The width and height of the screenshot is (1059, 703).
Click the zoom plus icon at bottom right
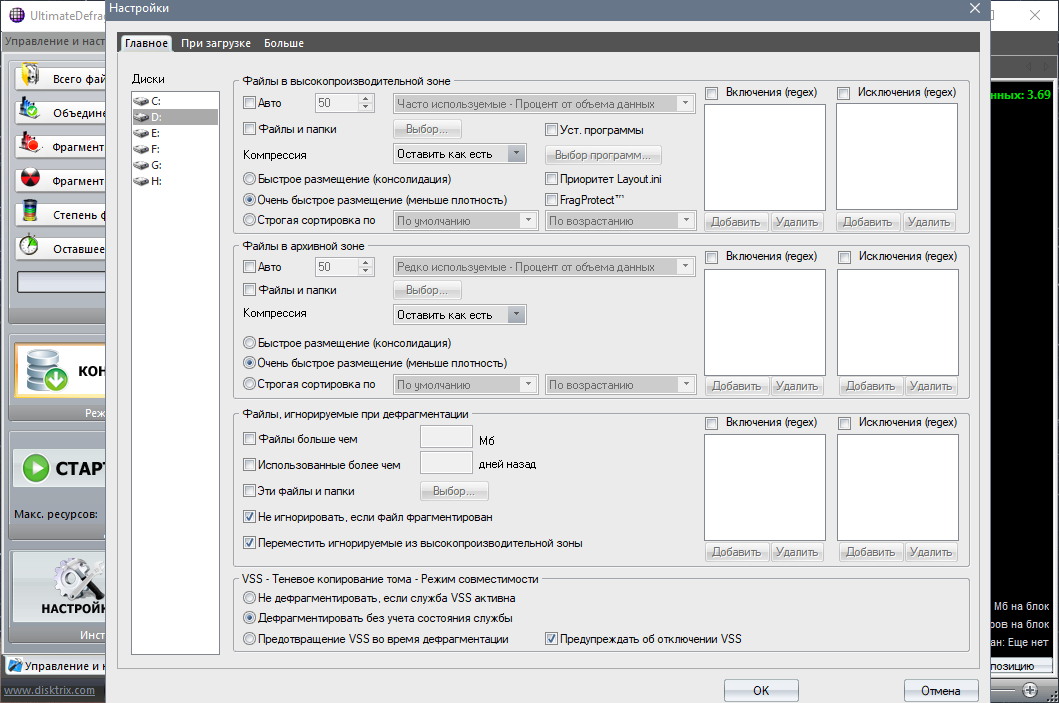click(1030, 690)
